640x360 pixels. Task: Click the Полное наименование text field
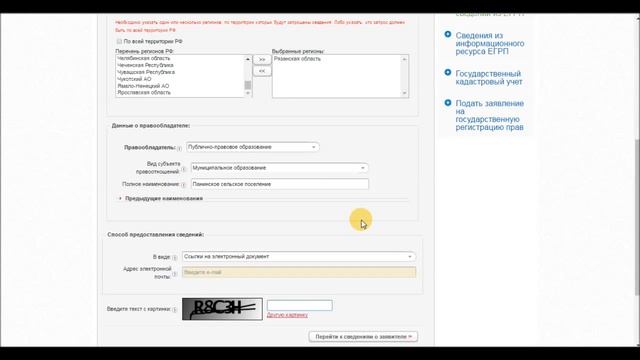280,184
